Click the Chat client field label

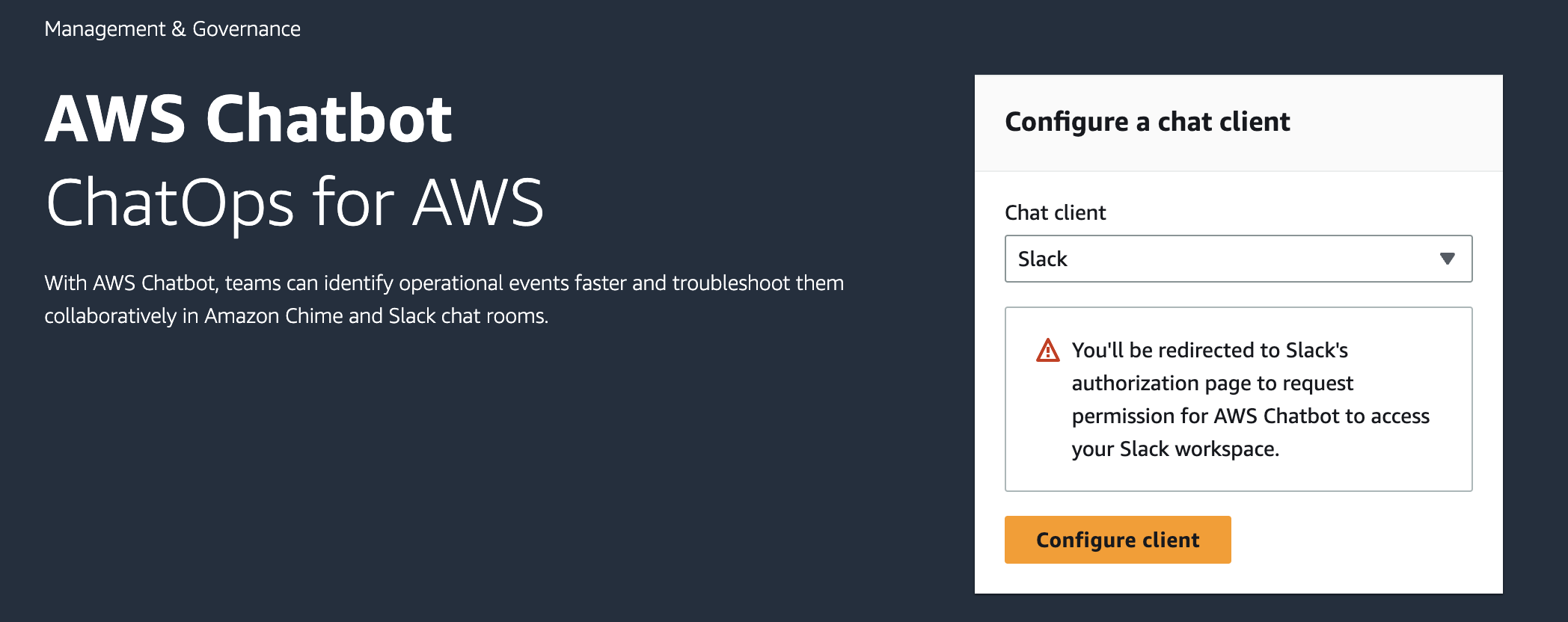pos(1055,213)
